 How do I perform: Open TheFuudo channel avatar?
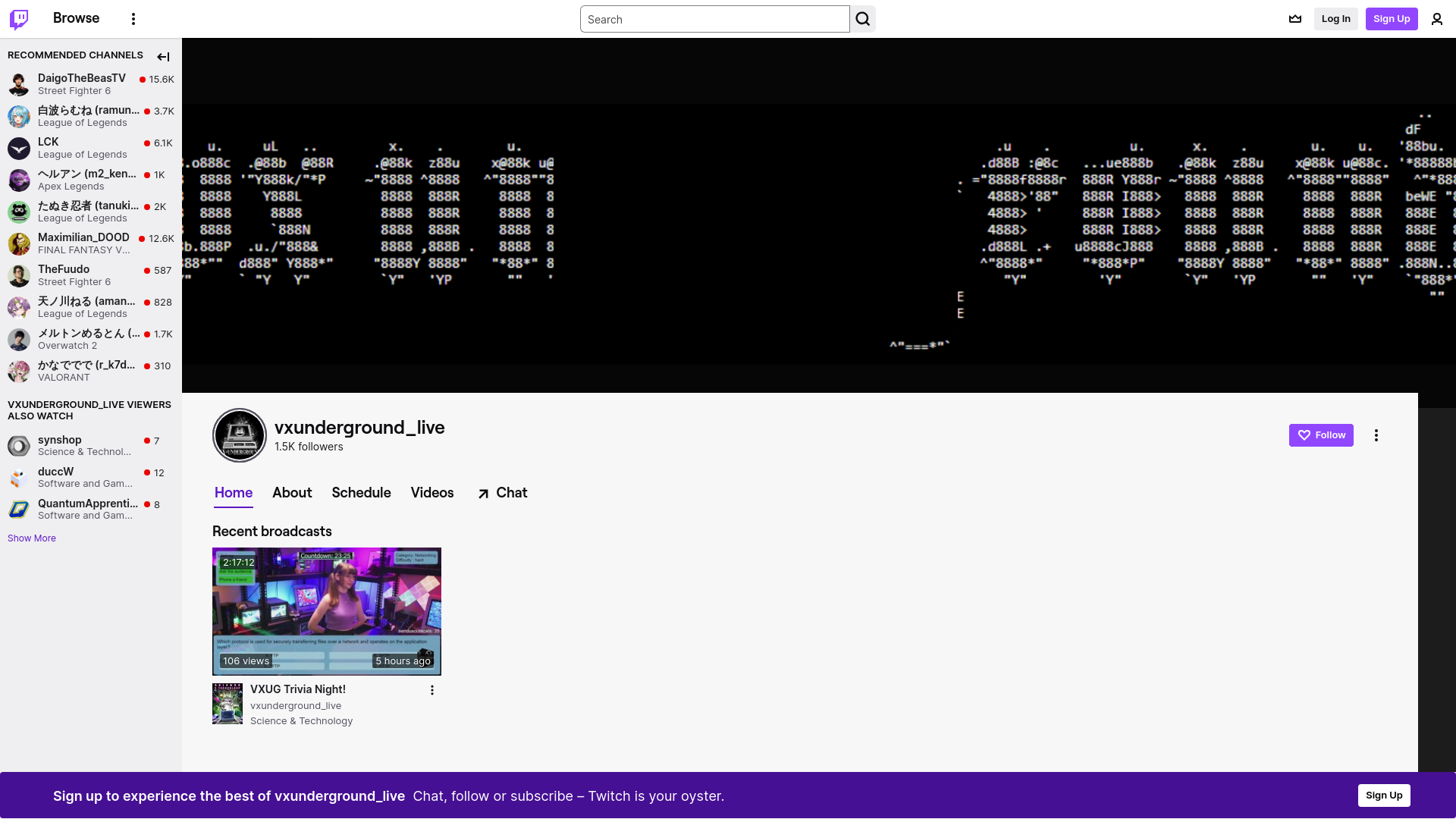19,275
